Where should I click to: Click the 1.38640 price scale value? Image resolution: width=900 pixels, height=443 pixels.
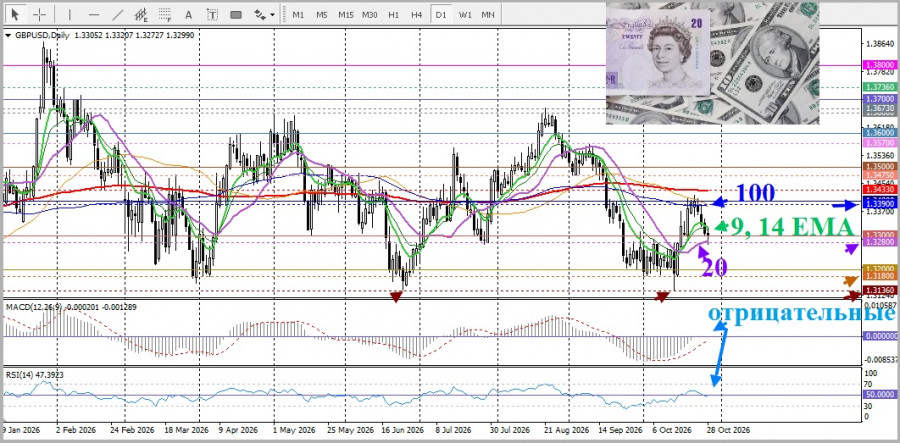click(x=879, y=44)
